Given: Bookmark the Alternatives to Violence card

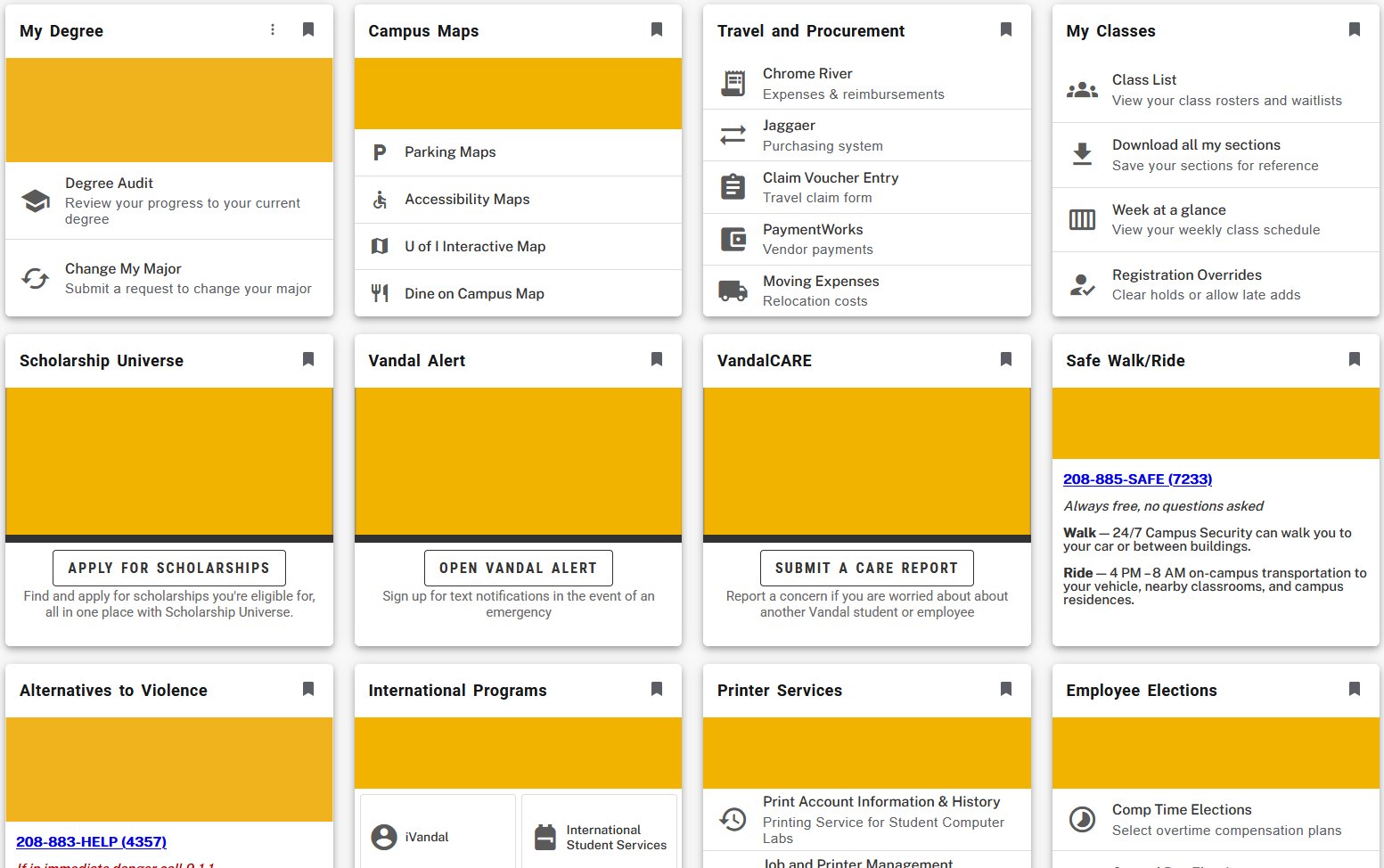Looking at the screenshot, I should tap(308, 689).
